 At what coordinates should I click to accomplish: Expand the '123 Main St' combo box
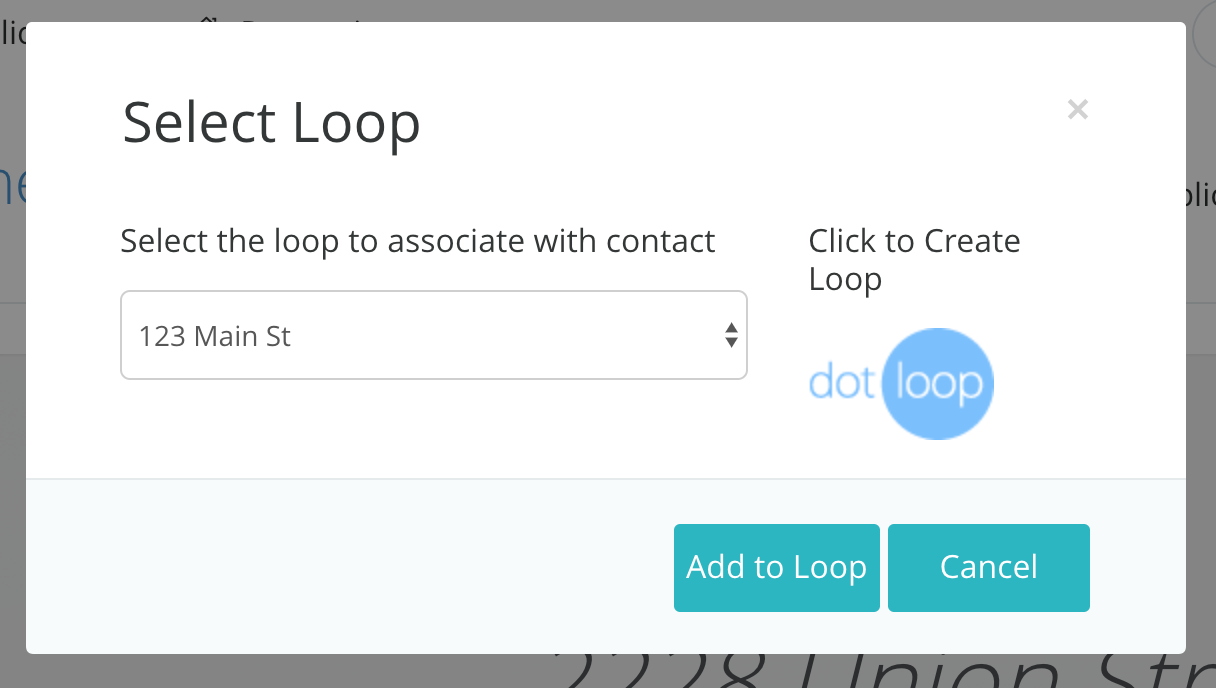434,335
